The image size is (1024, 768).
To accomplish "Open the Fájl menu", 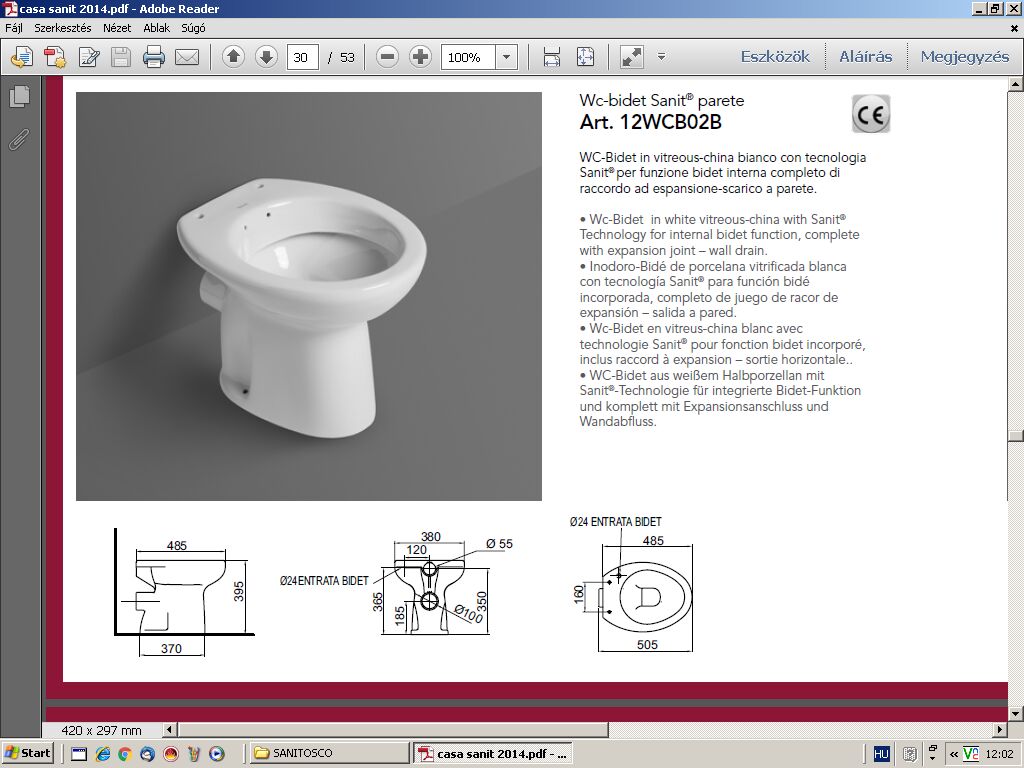I will point(14,28).
